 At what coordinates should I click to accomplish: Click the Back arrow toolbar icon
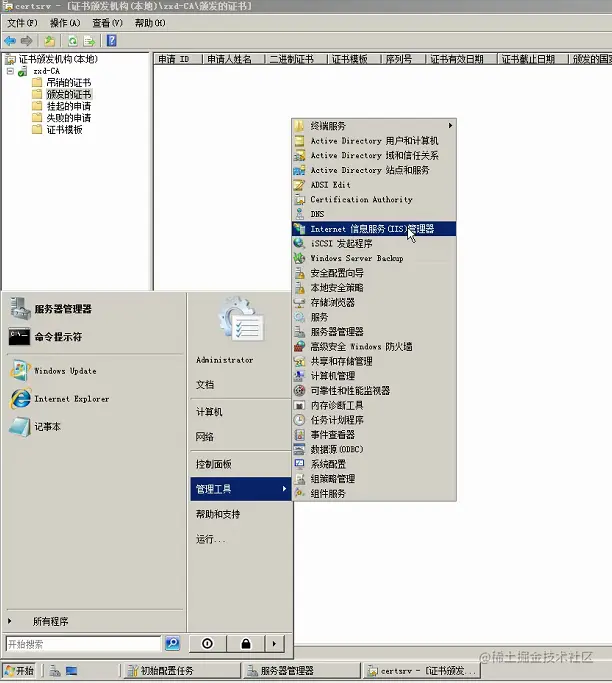pyautogui.click(x=10, y=41)
